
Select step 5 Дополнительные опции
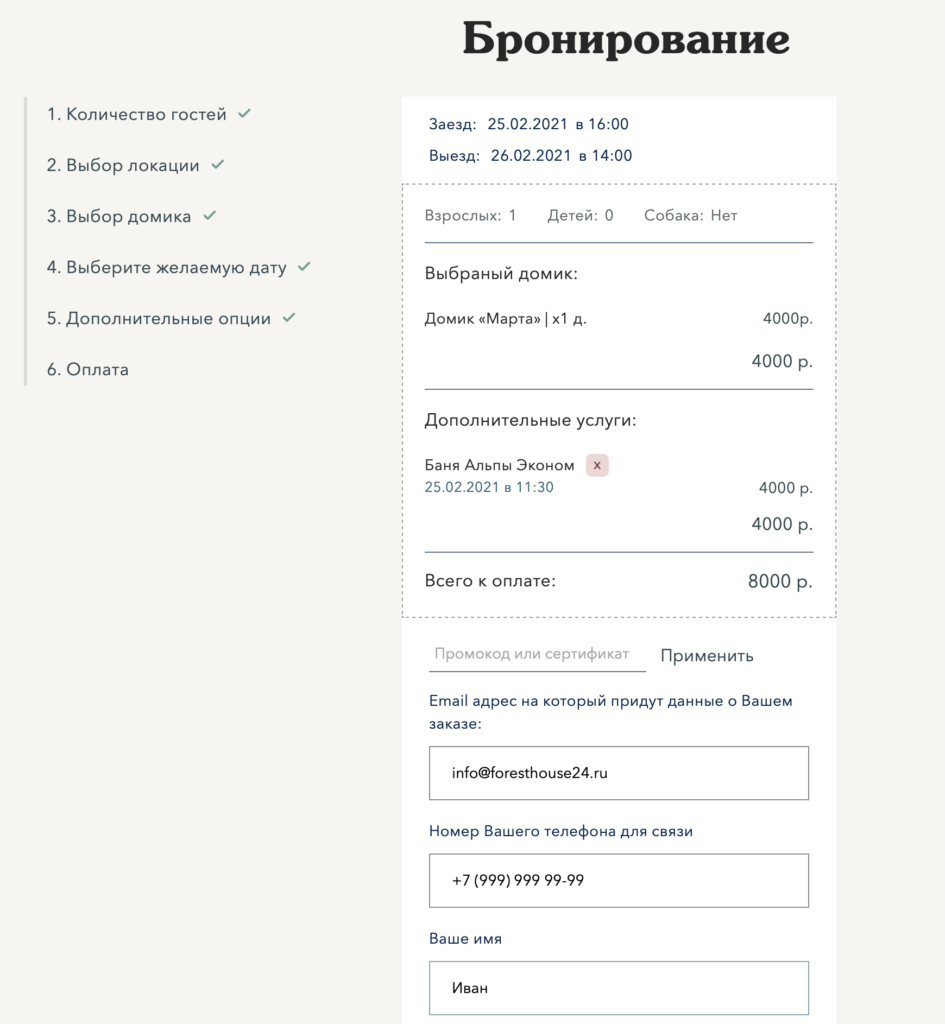[159, 318]
